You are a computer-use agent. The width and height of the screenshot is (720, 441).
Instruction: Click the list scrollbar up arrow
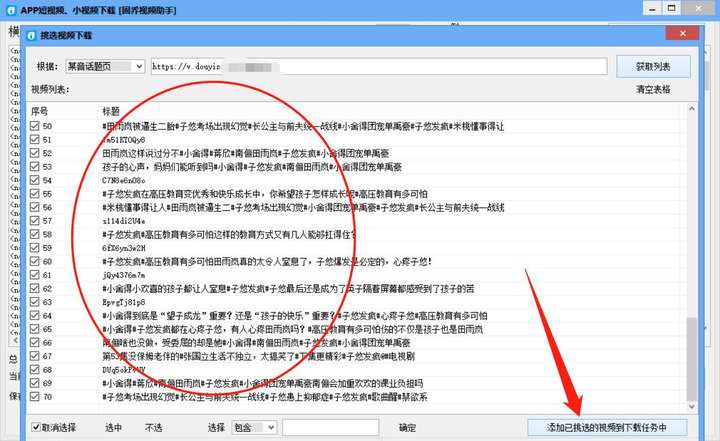pos(692,109)
